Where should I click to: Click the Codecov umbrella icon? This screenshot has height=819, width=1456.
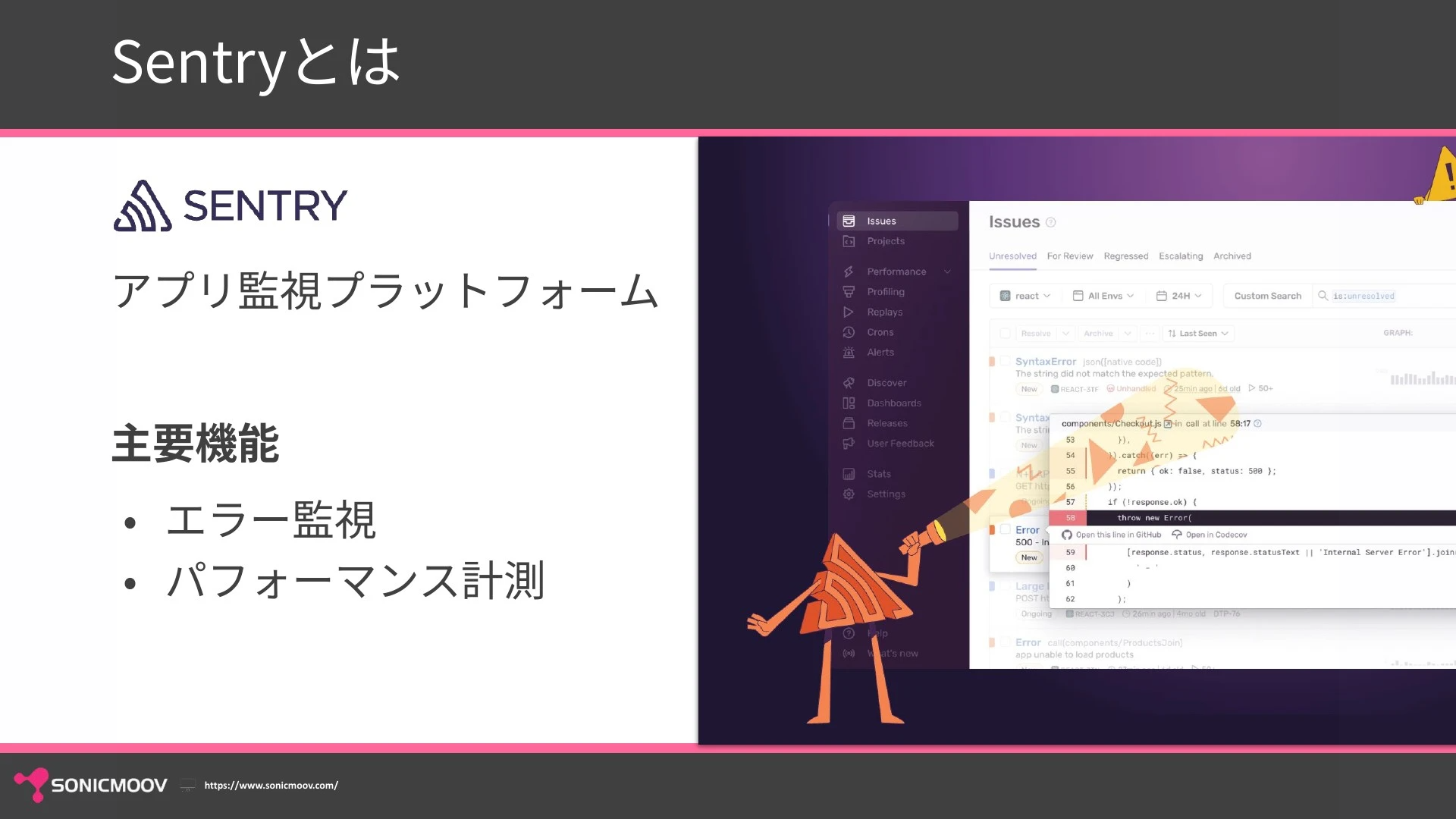(x=1177, y=535)
